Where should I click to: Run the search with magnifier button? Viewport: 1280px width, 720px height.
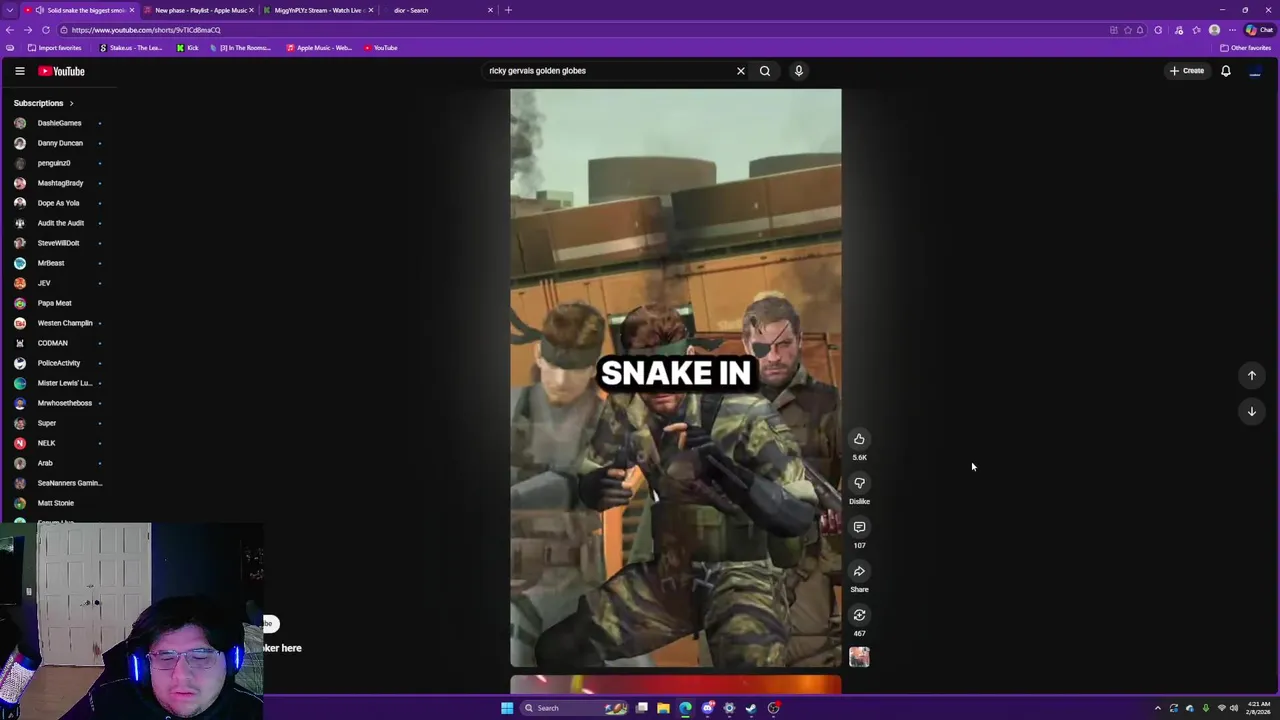(x=765, y=71)
